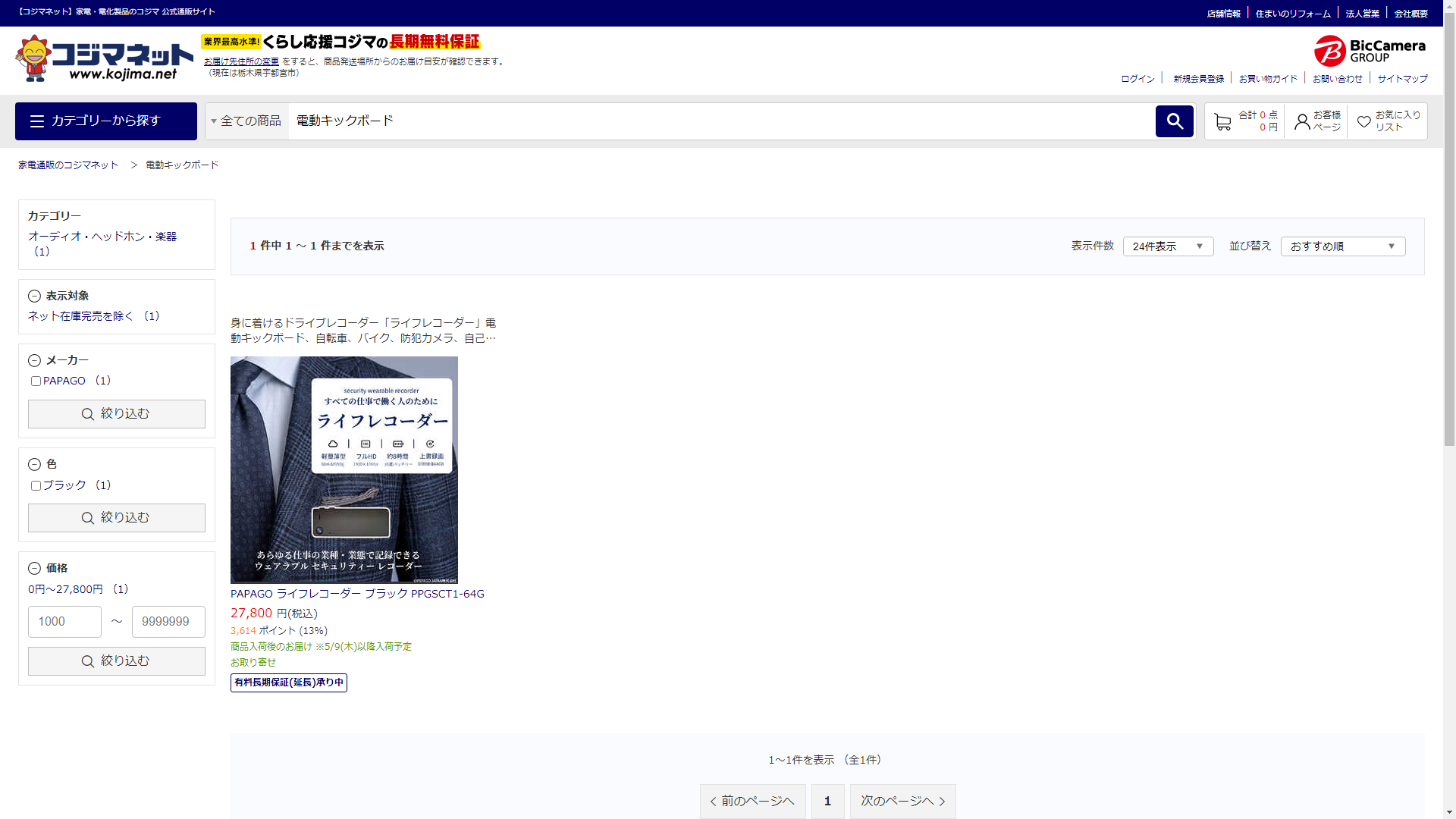Screen dimensions: 1456x819
Task: Check the ブラック color checkbox
Action: click(36, 486)
